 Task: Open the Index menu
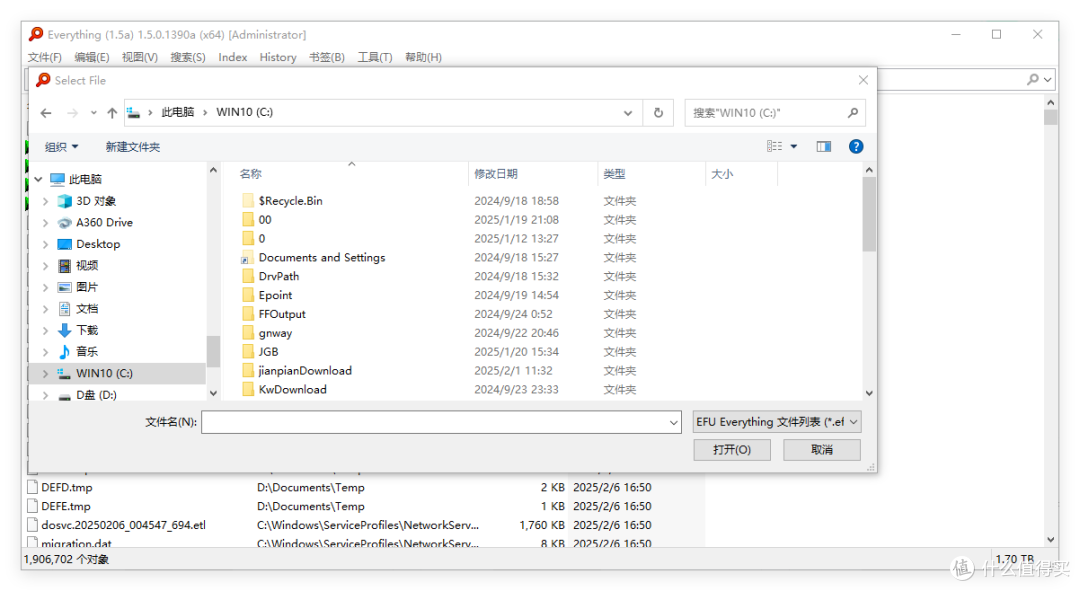click(x=233, y=57)
